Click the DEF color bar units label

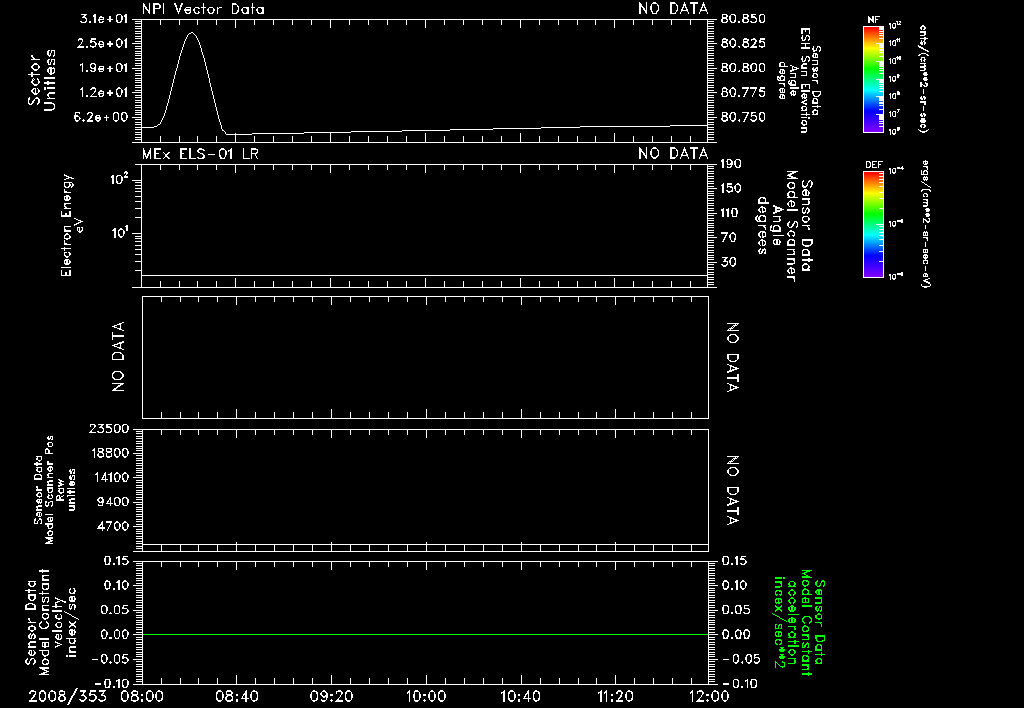[925, 224]
